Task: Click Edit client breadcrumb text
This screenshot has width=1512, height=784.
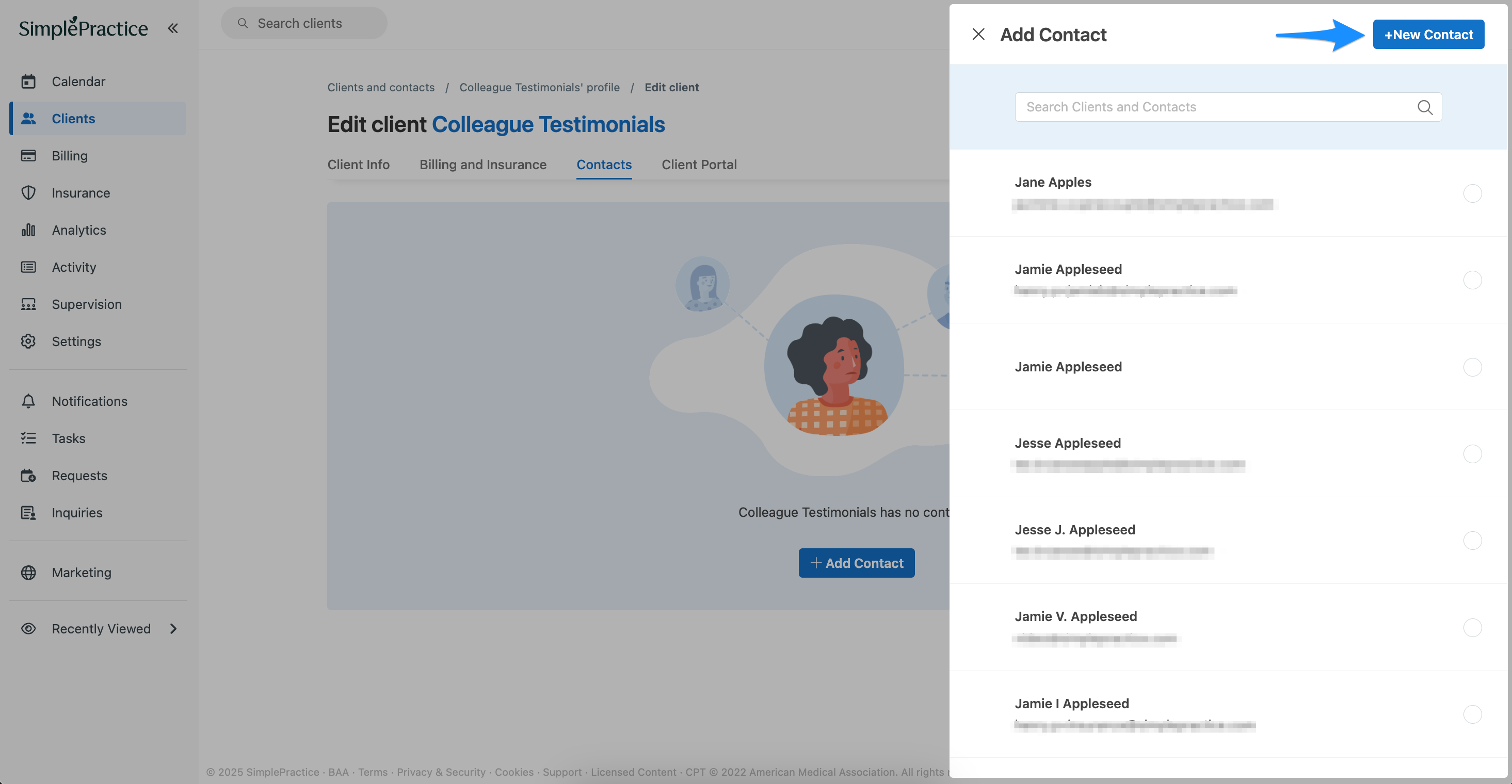Action: point(671,87)
